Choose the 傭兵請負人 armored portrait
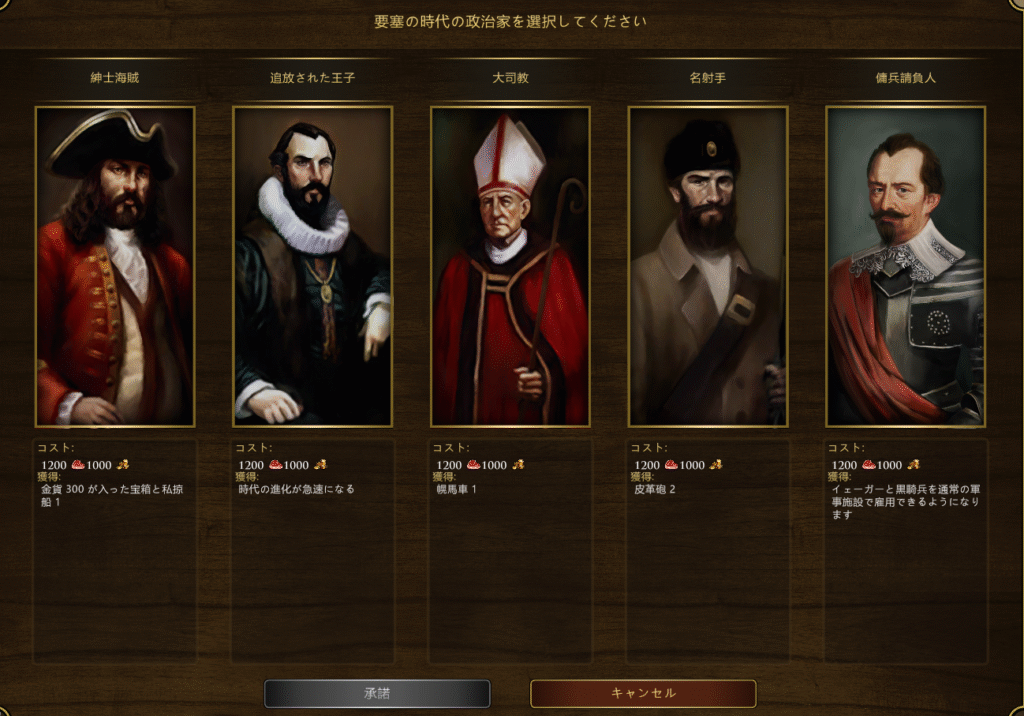The height and width of the screenshot is (716, 1024). (906, 267)
